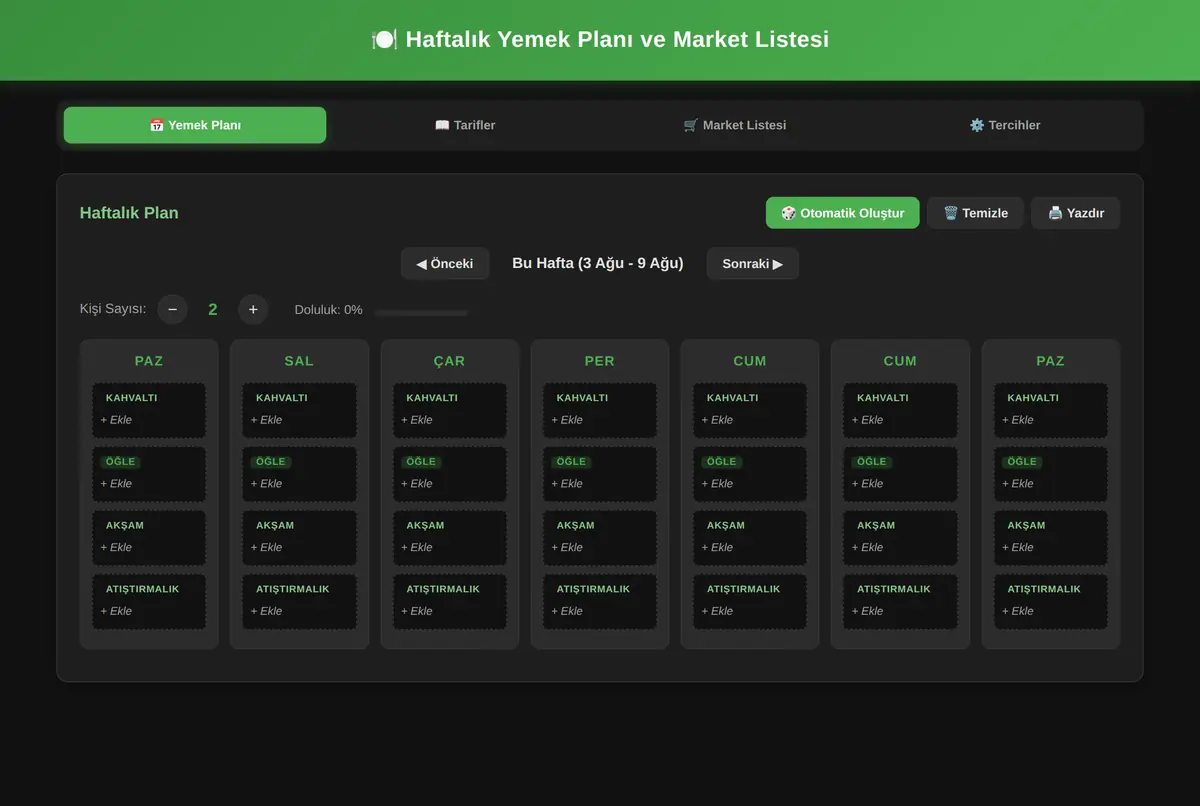The image size is (1200, 806).
Task: Add Akşam in the last PAZ column
Action: (x=1051, y=538)
